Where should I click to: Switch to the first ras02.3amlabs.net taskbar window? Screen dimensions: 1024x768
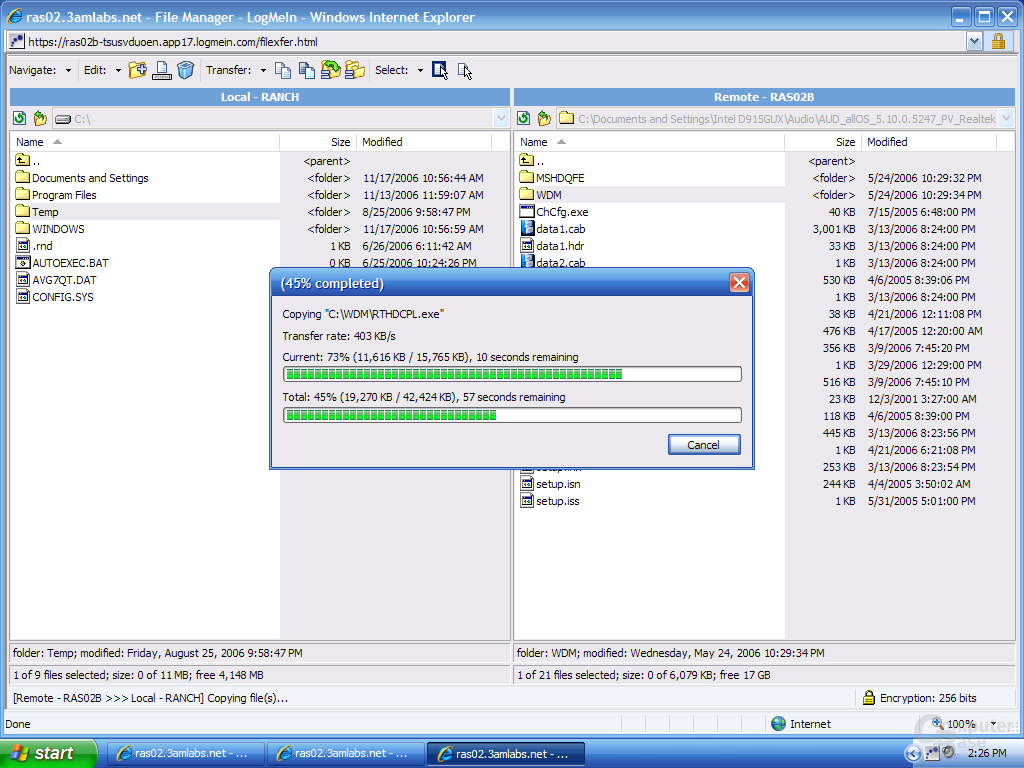(x=185, y=754)
